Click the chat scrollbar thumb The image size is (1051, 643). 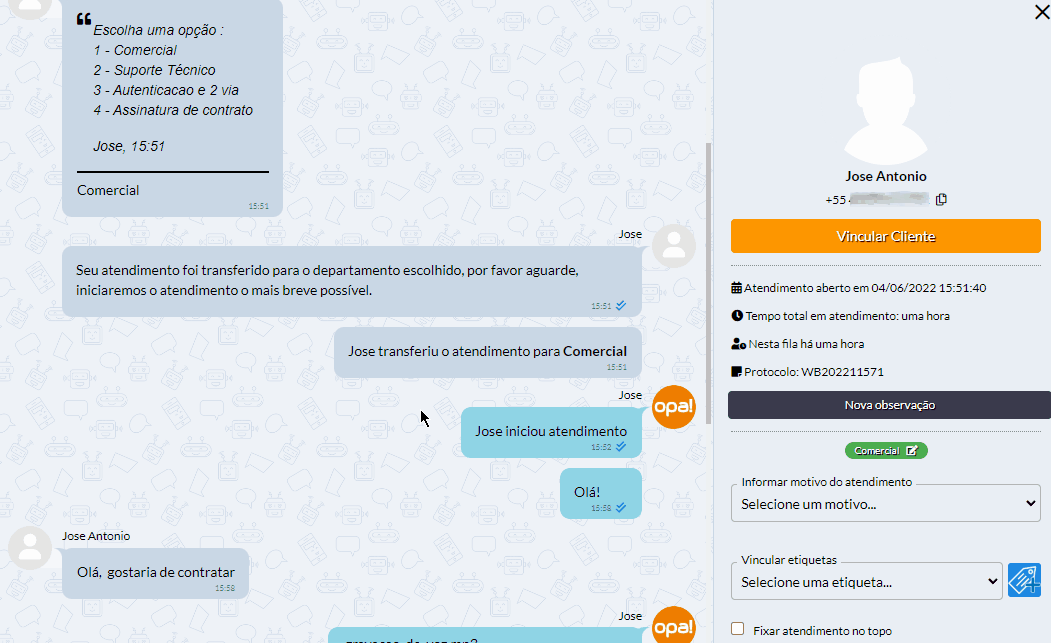(708, 283)
